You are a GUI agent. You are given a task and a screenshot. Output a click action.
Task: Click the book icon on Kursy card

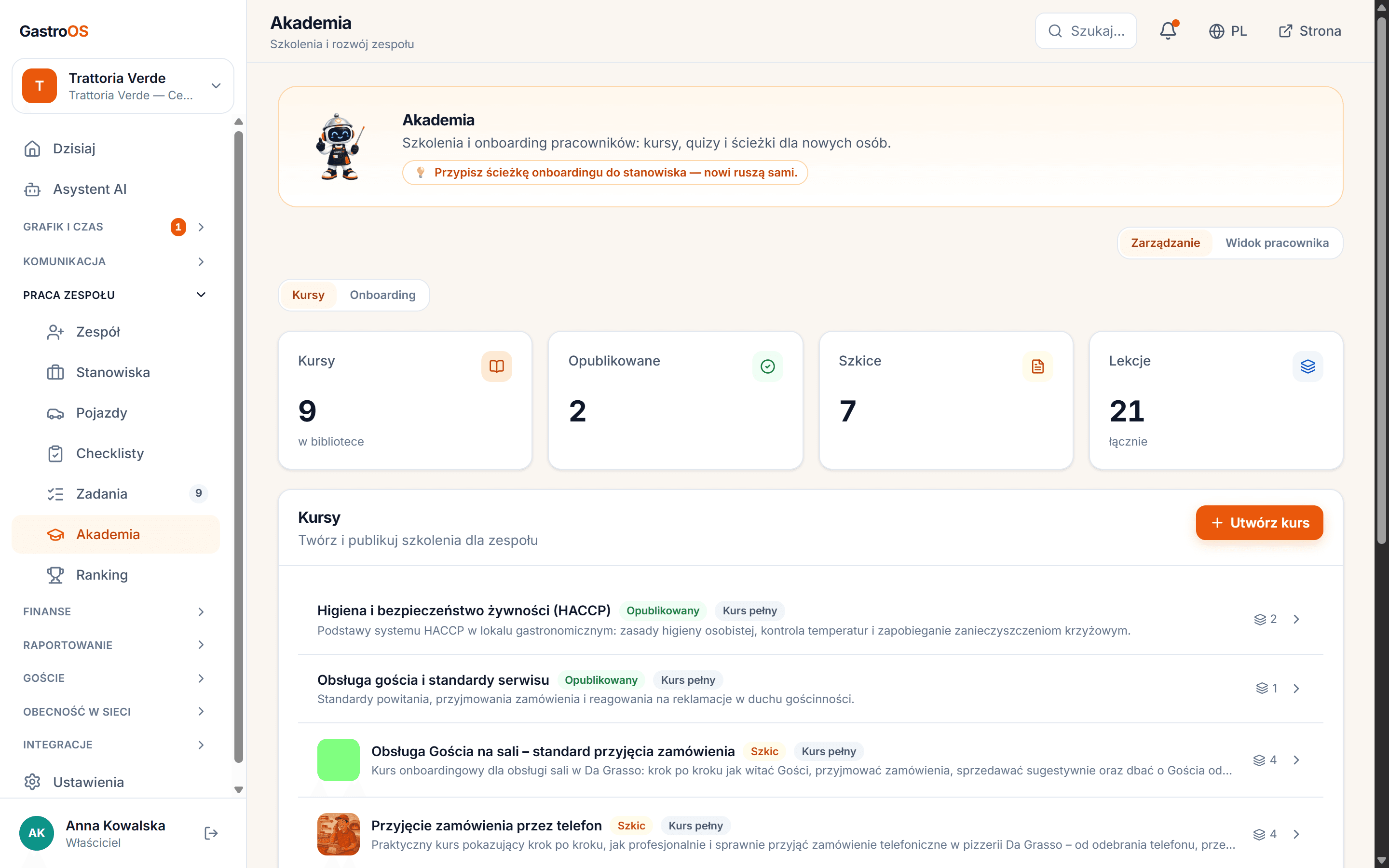[x=496, y=366]
